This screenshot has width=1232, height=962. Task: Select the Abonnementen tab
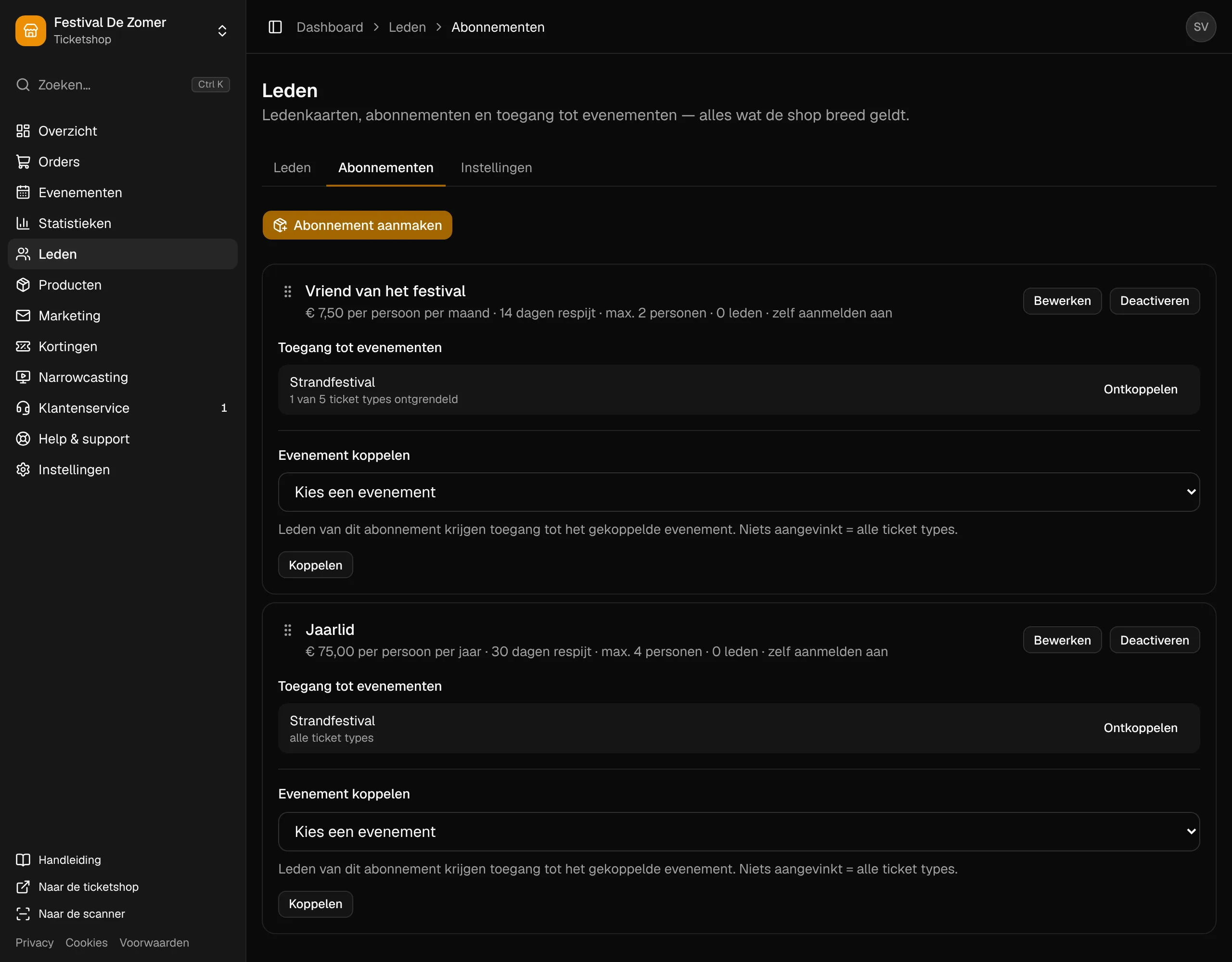(x=386, y=167)
